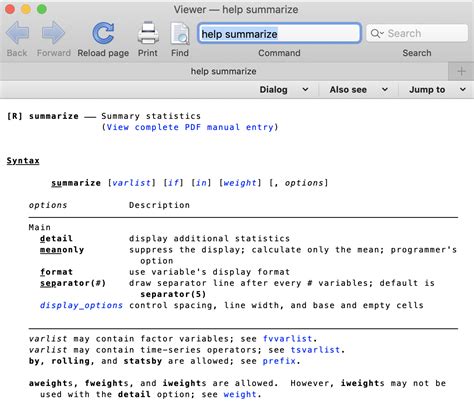
Task: Click the Syntax heading
Action: [23, 161]
